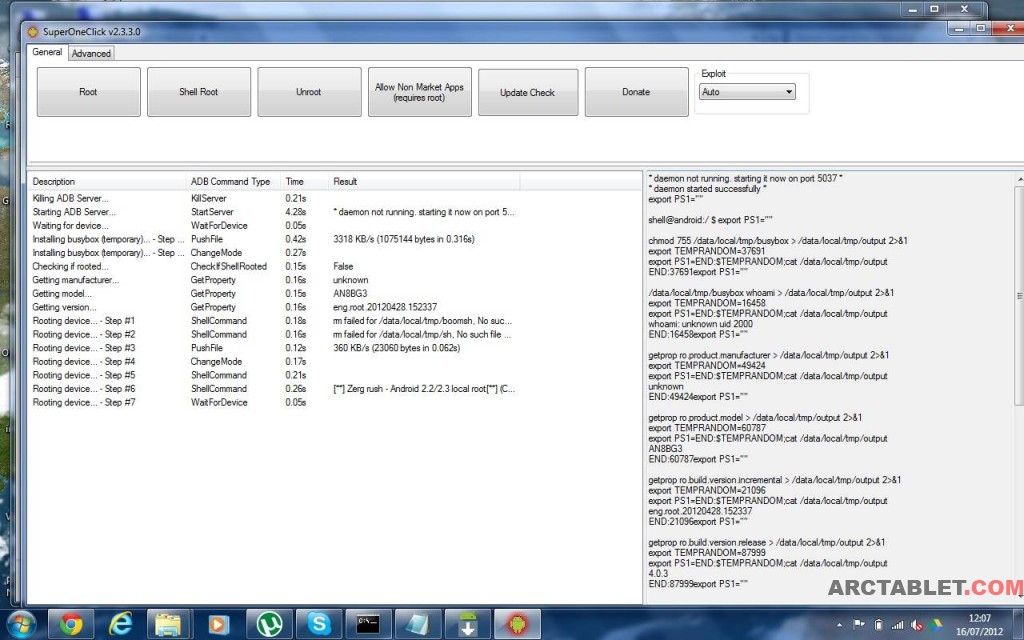1024x640 pixels.
Task: Sort by the Description column header
Action: [x=106, y=182]
